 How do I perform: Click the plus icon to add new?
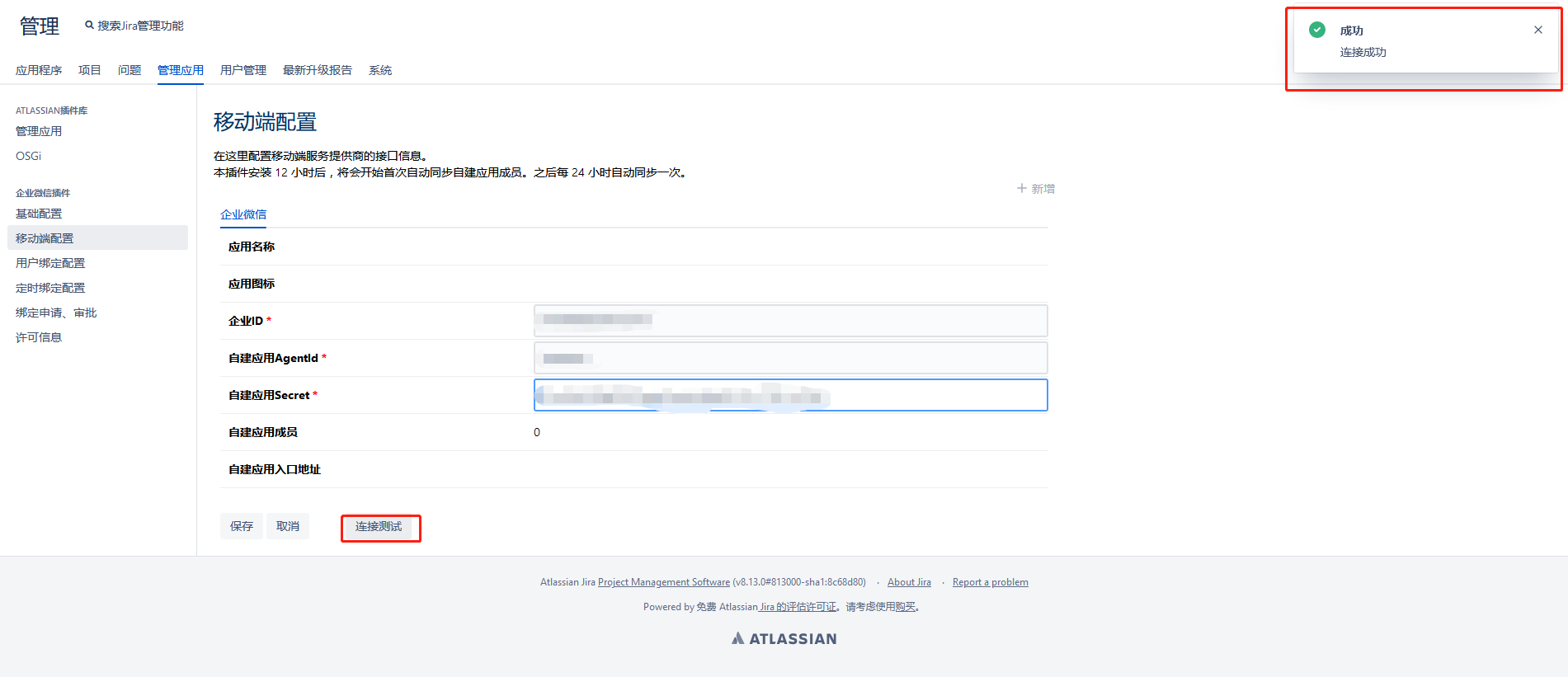(1021, 189)
